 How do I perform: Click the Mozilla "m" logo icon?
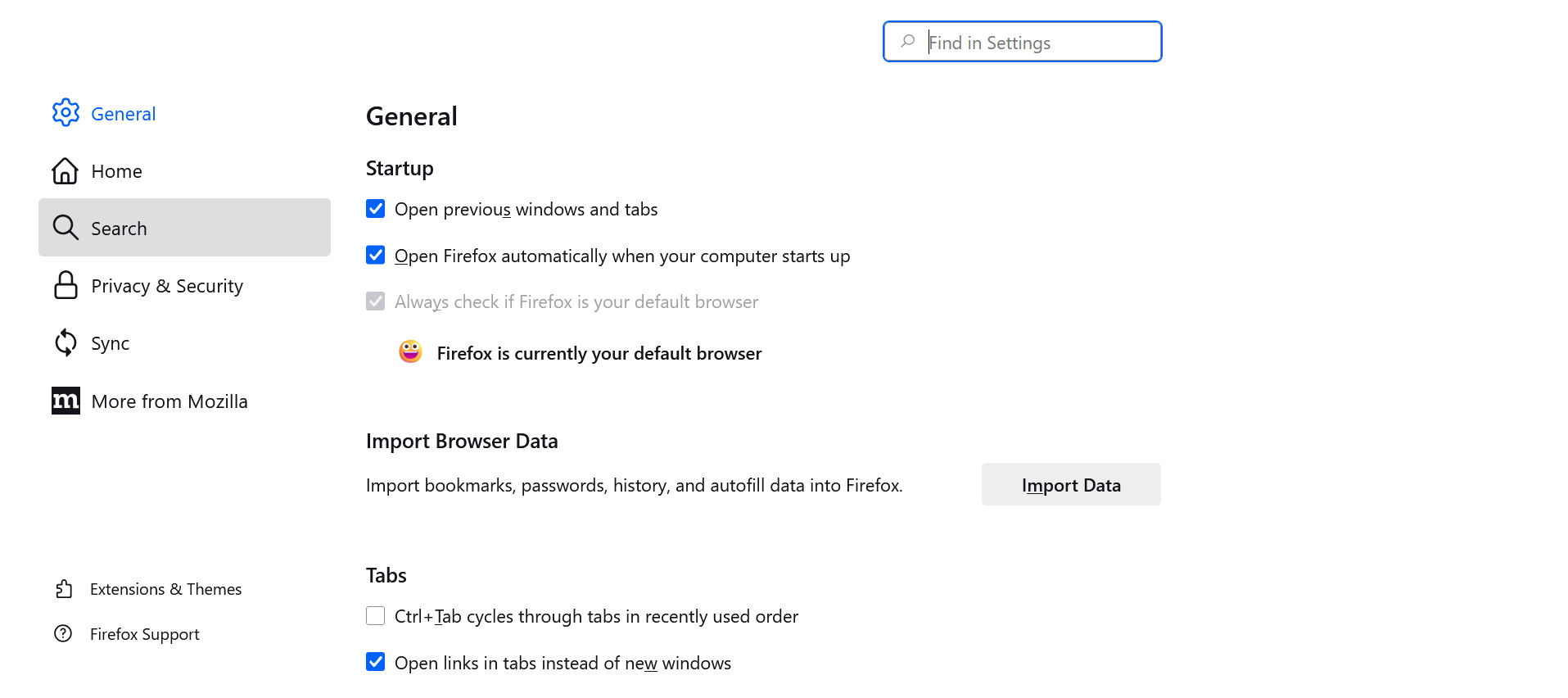pos(66,401)
